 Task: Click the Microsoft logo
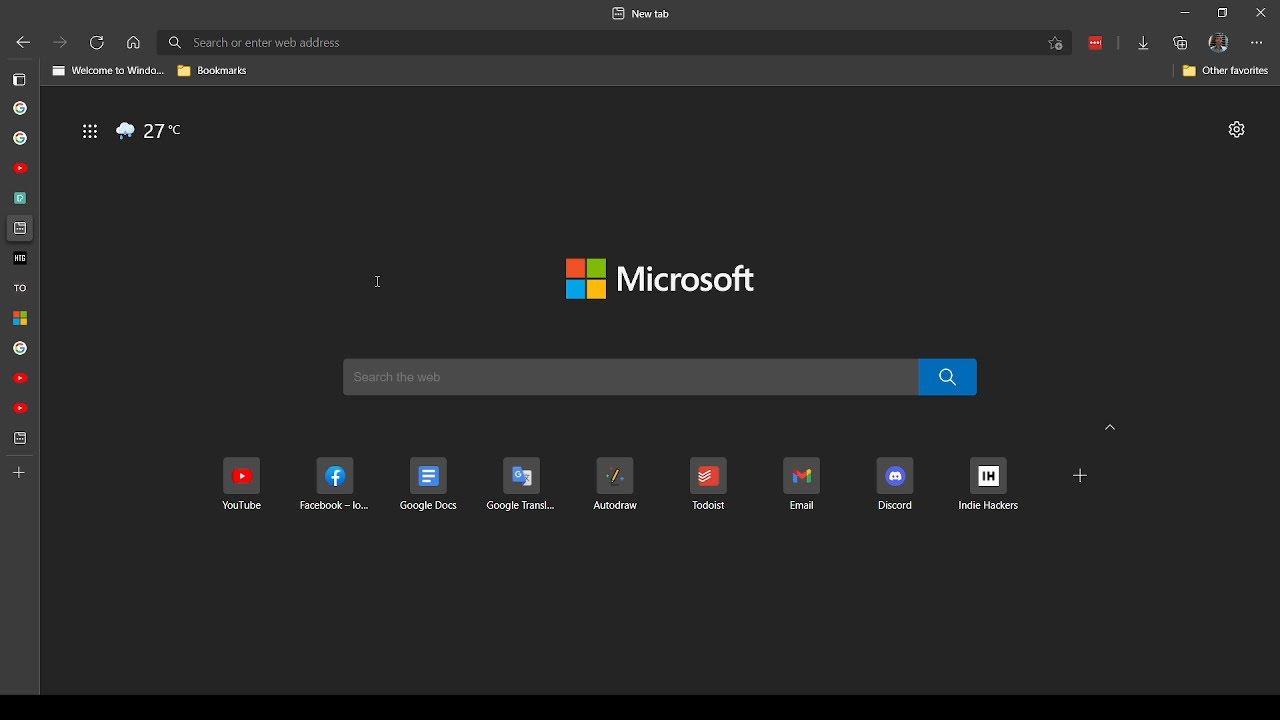(x=660, y=279)
